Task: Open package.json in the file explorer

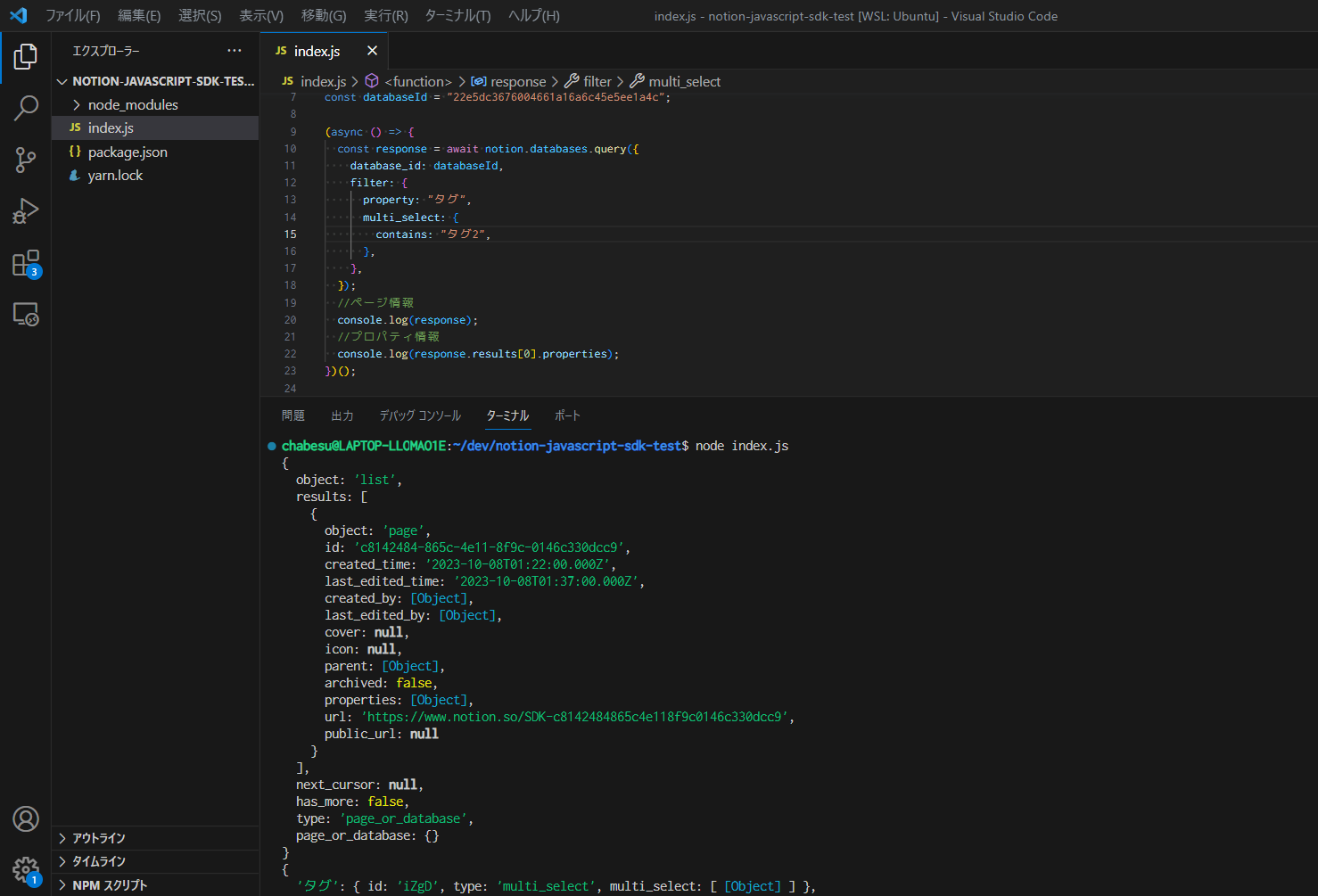Action: click(155, 152)
